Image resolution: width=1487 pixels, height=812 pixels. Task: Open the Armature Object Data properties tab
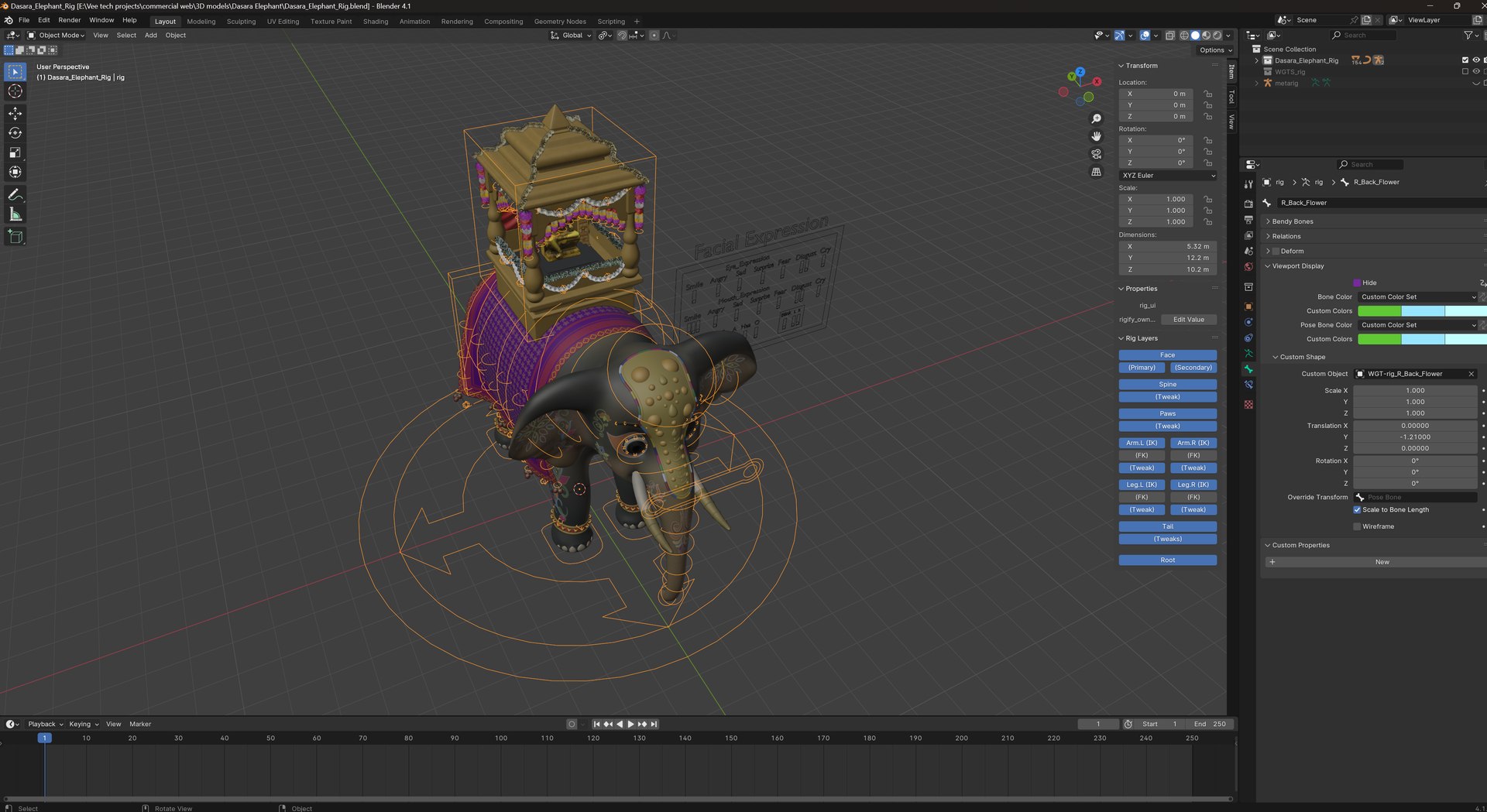[1248, 353]
